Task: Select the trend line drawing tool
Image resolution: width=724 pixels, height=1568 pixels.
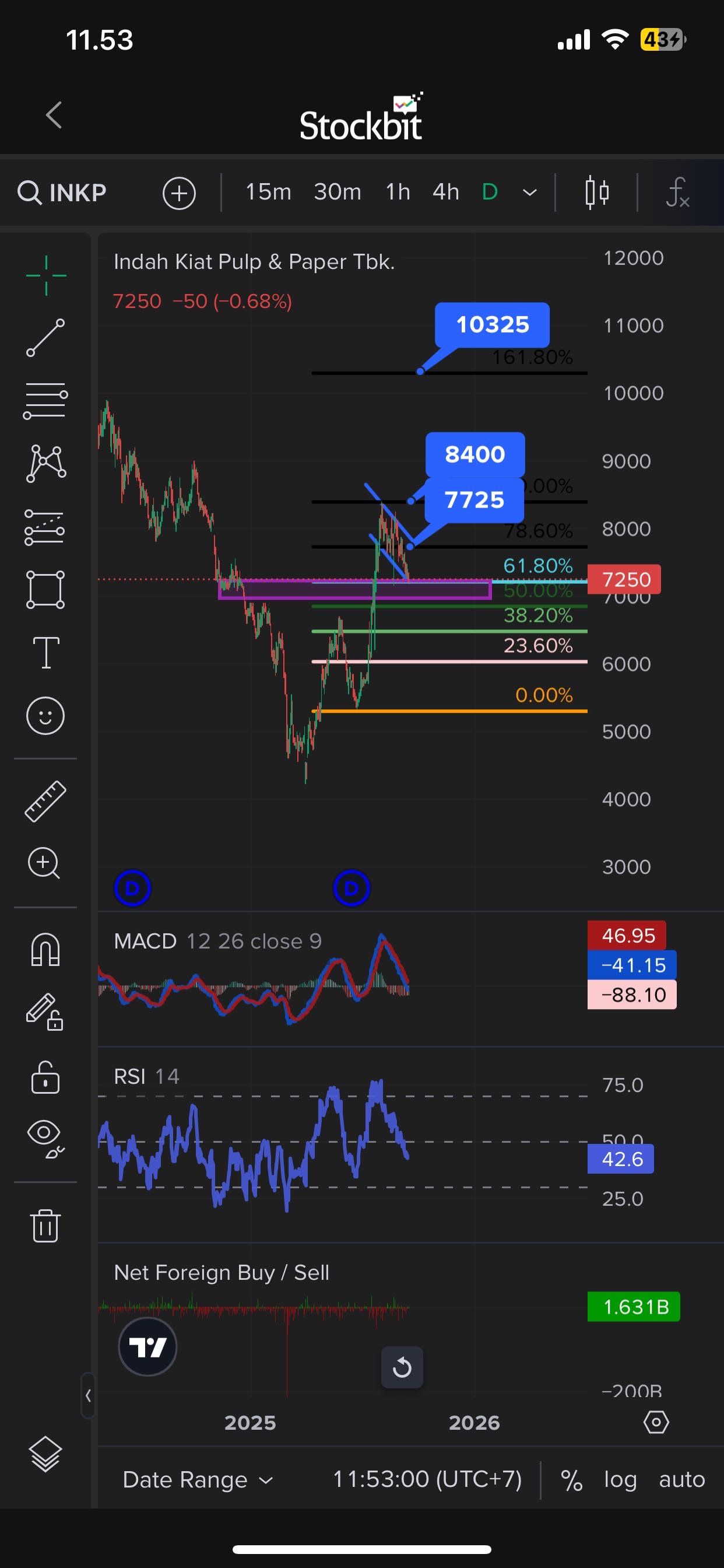Action: tap(45, 338)
